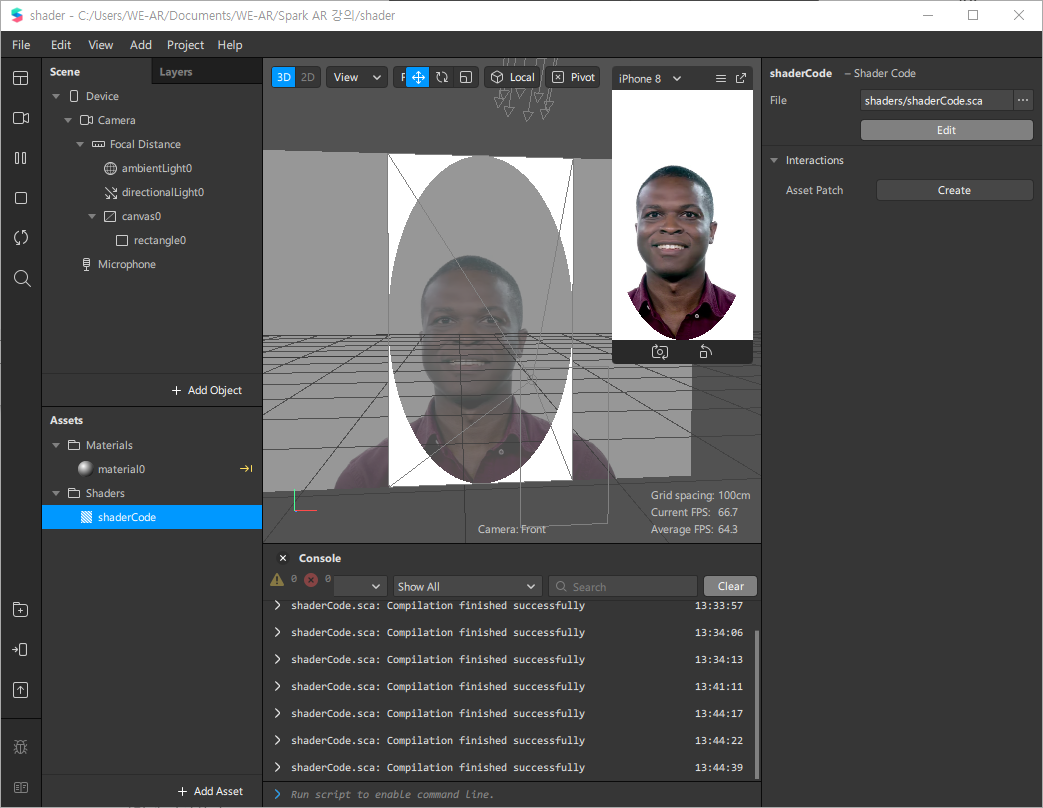Click the simulator switch camera icon
Screen dimensions: 1043x808
click(659, 352)
